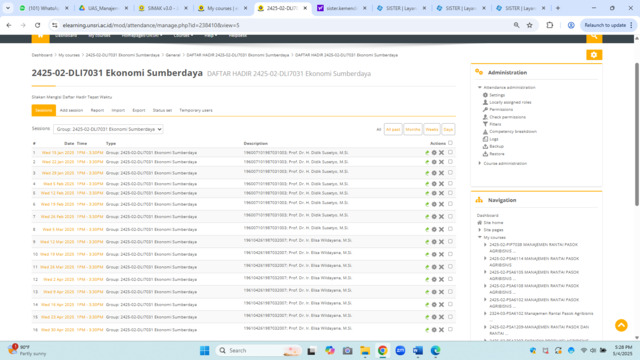Switch to the Temporary users tab
Viewport: 640px width, 360px height.
(196, 110)
